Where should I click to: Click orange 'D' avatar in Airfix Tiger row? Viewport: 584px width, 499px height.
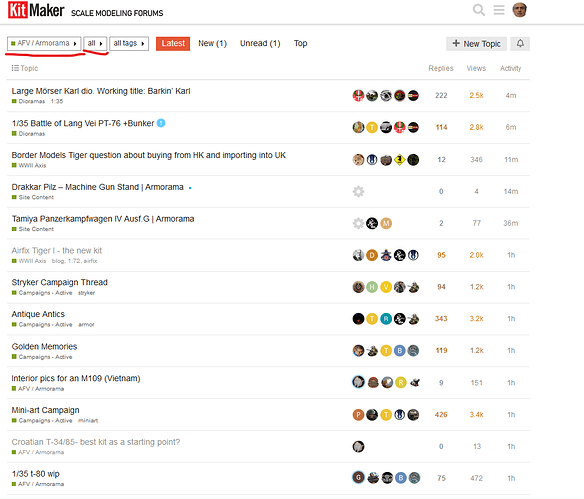pos(372,255)
